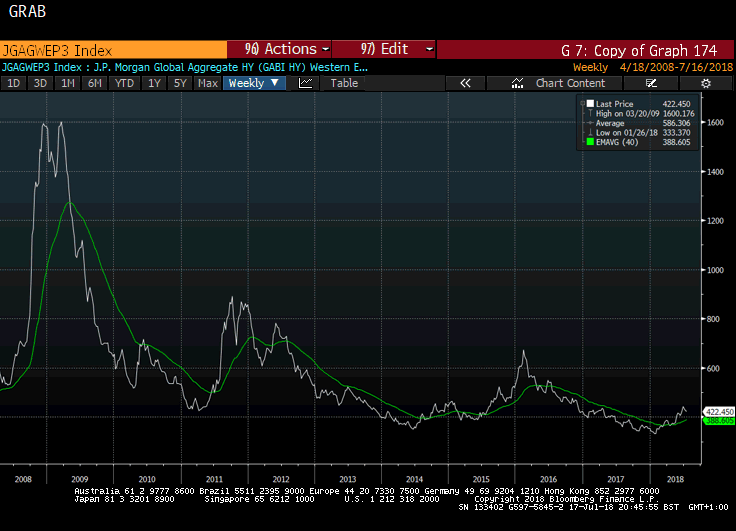Switch range to YTD
The height and width of the screenshot is (531, 736).
coord(124,83)
